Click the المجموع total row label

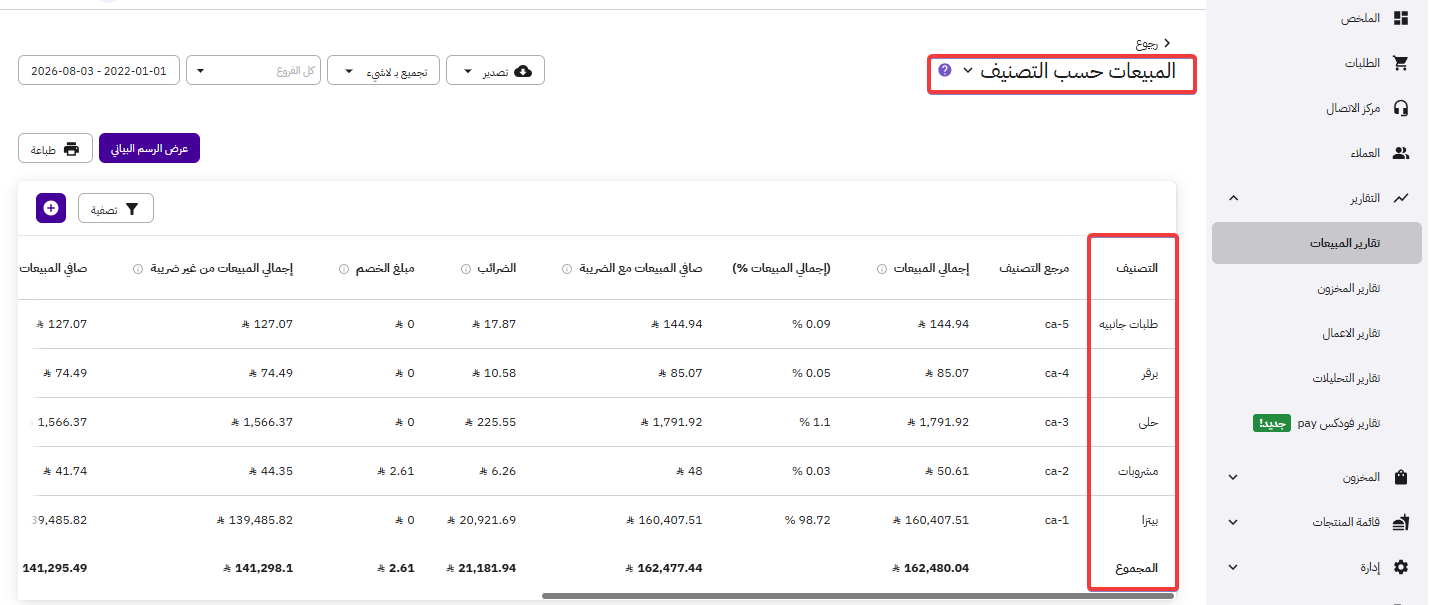tap(1137, 568)
